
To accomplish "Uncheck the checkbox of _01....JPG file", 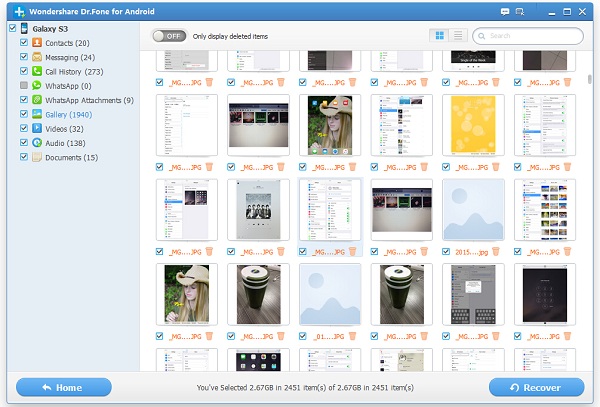I will [x=303, y=336].
